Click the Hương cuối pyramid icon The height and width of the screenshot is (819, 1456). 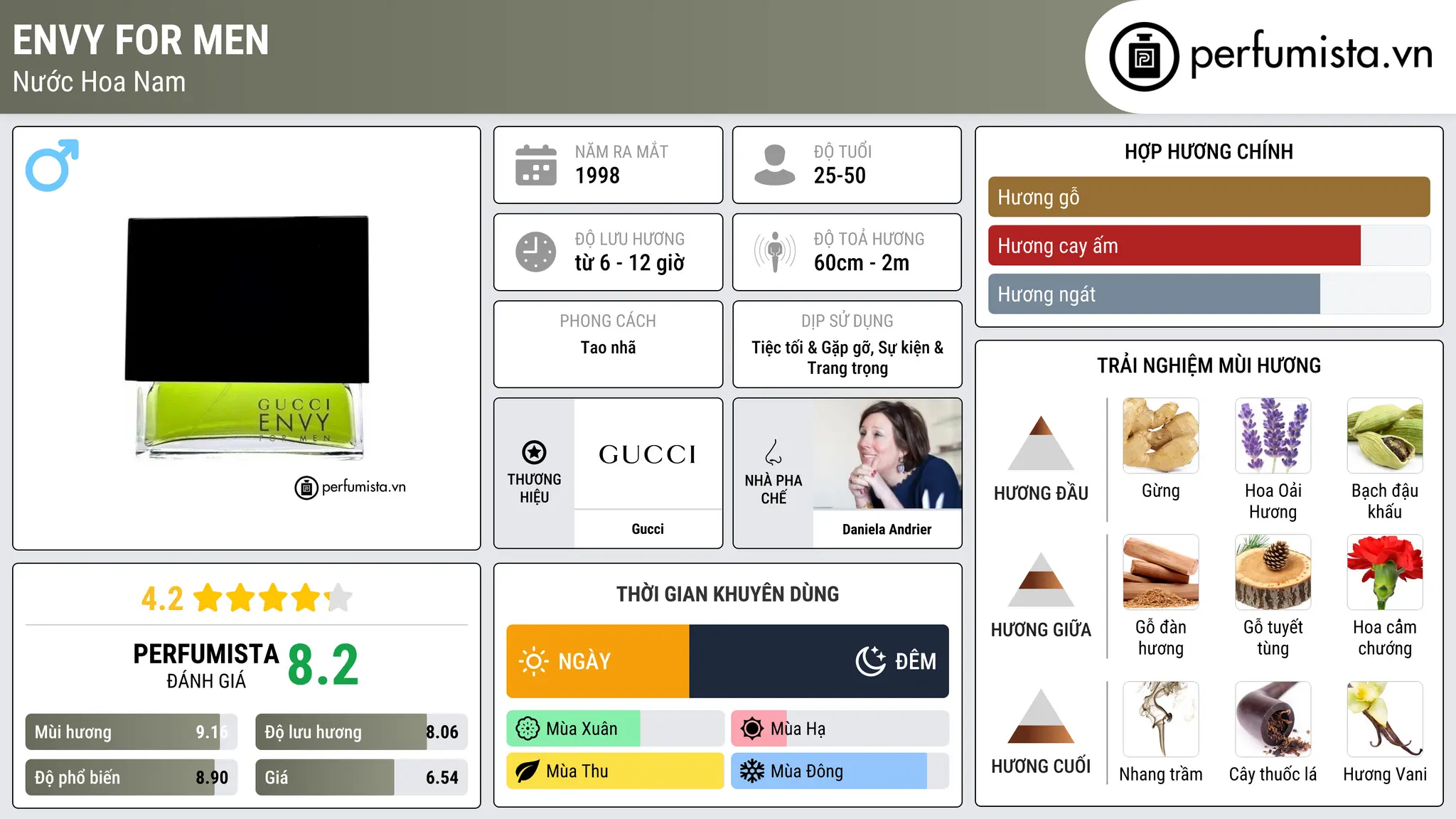pos(1041,716)
